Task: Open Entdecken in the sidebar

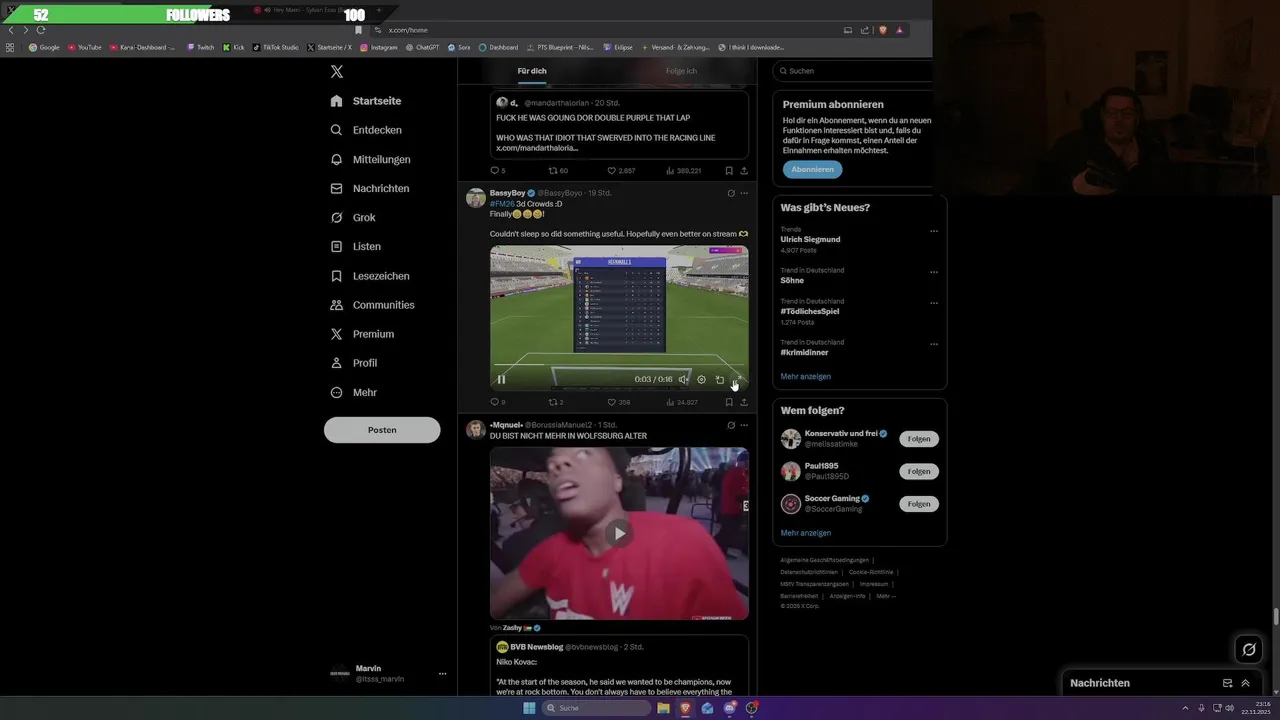Action: click(x=366, y=130)
